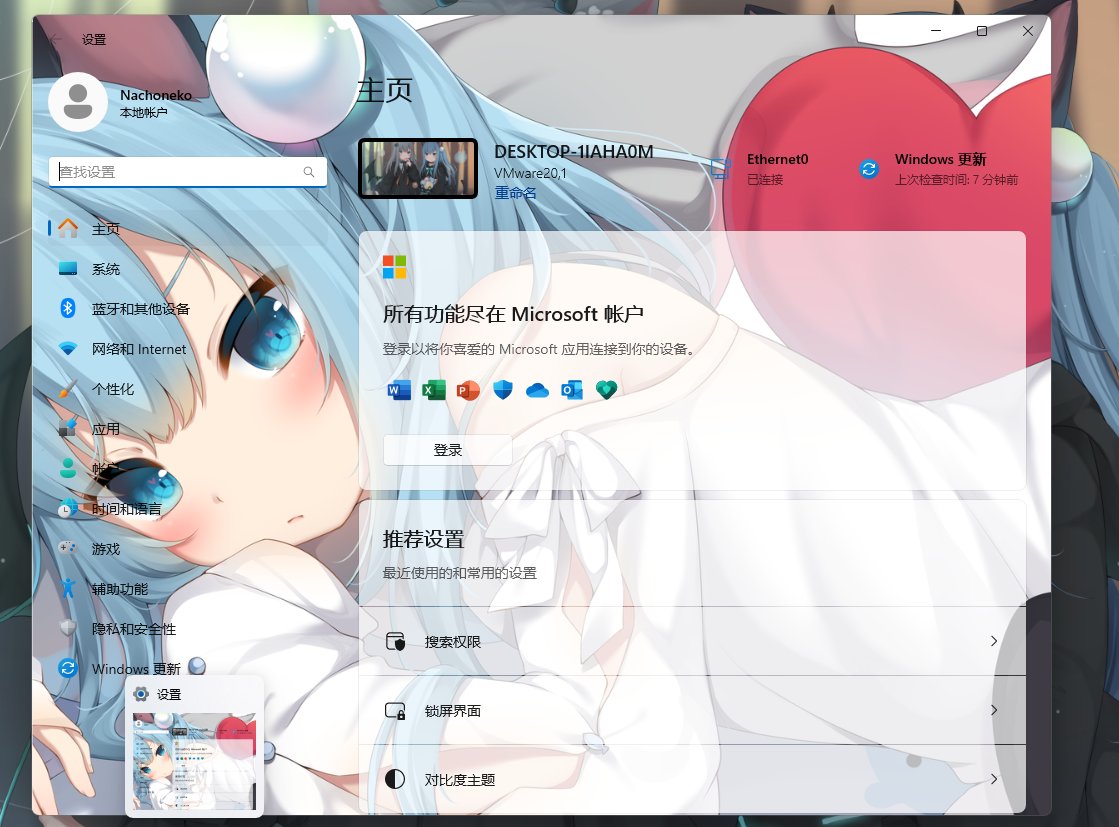This screenshot has width=1119, height=827.
Task: Expand the 对比度主题 row chevron
Action: [x=993, y=779]
